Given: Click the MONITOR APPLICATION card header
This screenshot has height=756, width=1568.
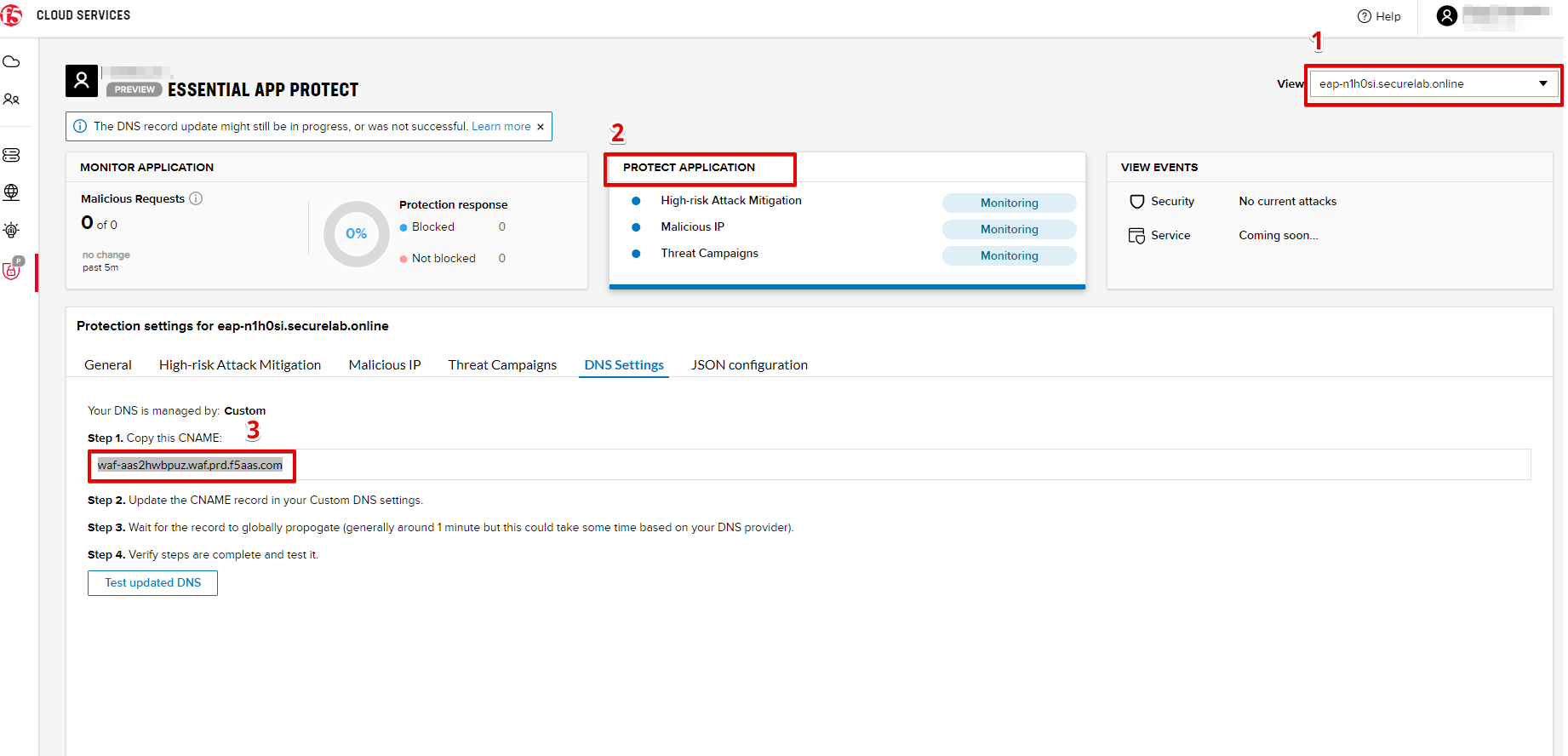Looking at the screenshot, I should [x=146, y=168].
